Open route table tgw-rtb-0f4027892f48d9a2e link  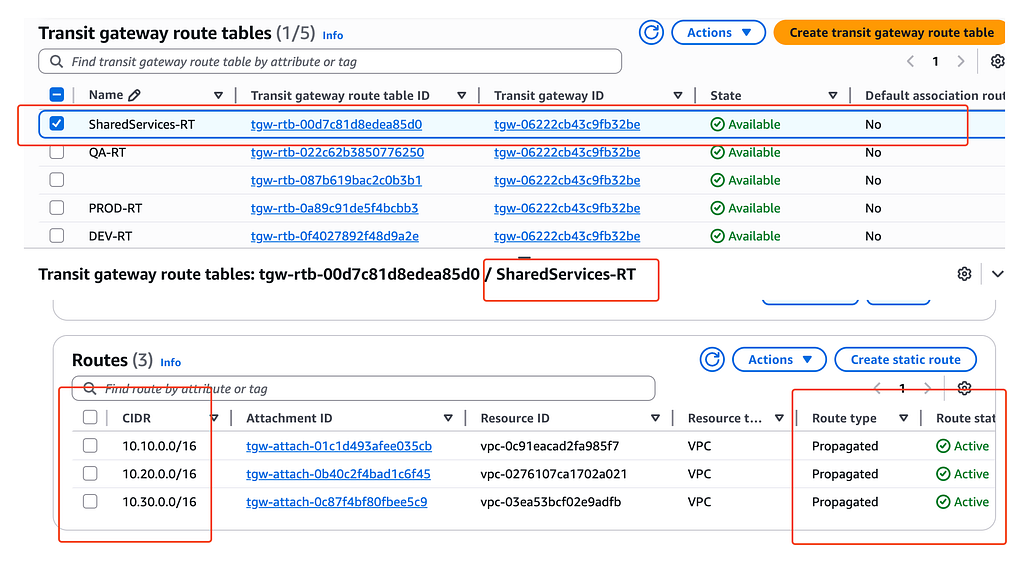coord(334,236)
